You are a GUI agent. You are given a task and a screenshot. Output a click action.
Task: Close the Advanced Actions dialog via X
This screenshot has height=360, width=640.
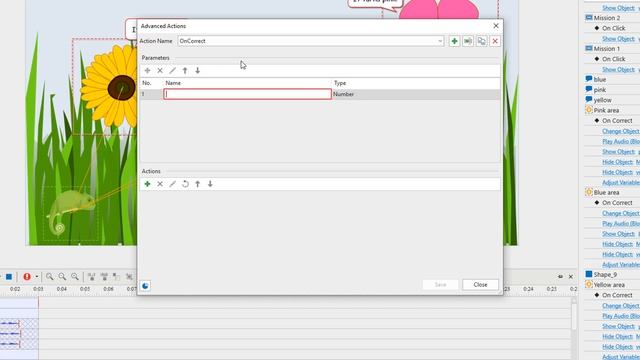(496, 26)
